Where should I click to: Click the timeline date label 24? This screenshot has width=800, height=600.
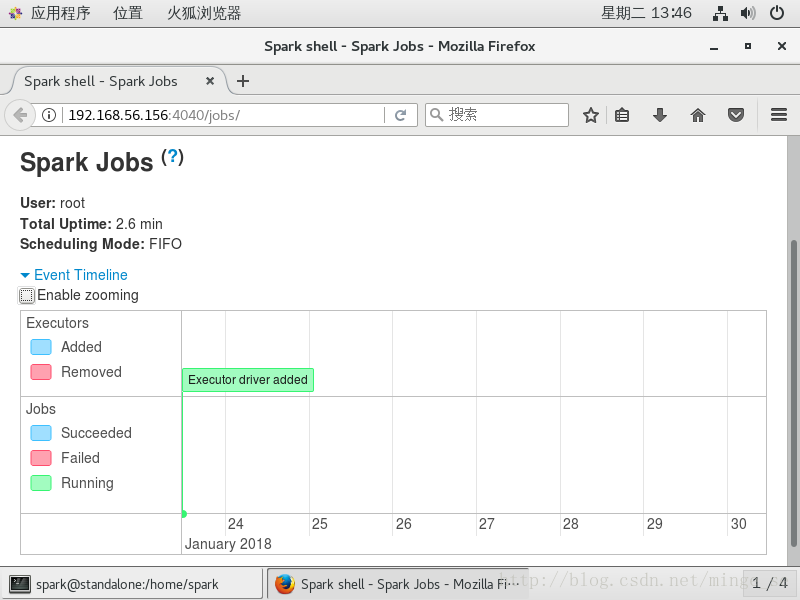click(x=236, y=524)
